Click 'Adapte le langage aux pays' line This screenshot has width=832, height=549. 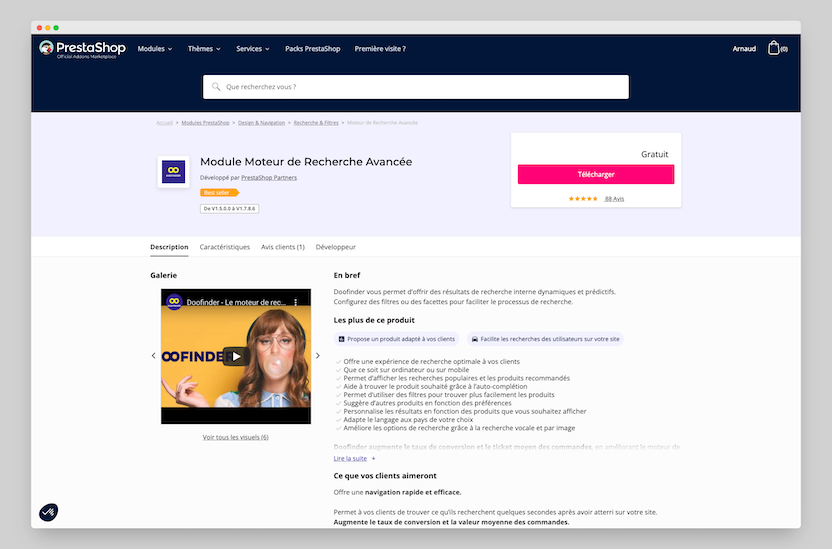tap(408, 420)
